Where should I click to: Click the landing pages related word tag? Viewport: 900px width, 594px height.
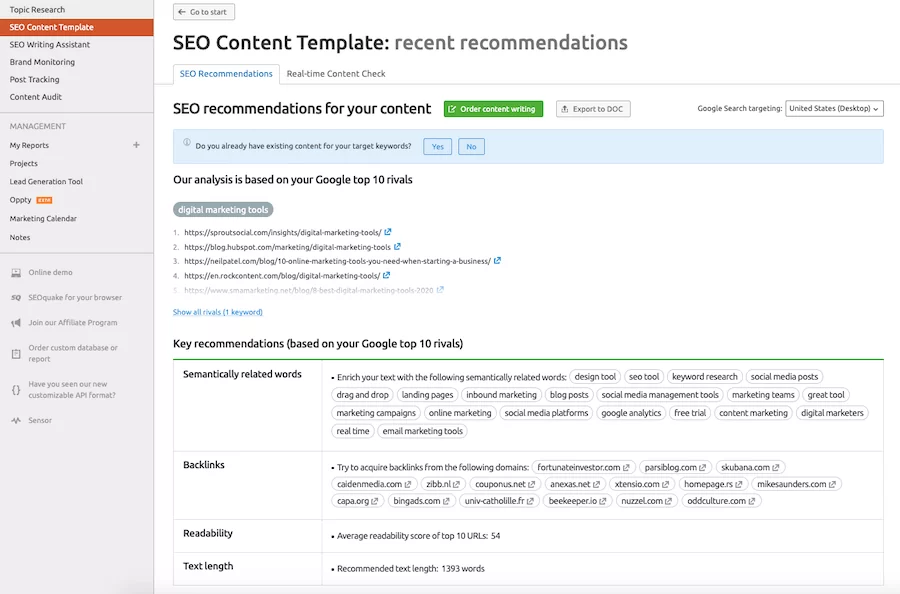pos(427,395)
